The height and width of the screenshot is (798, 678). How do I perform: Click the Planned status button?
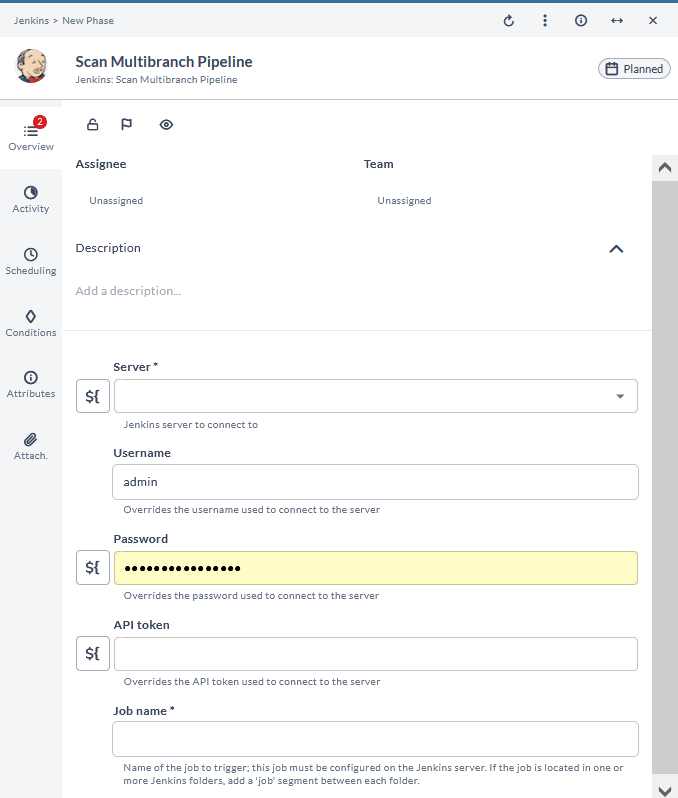634,69
